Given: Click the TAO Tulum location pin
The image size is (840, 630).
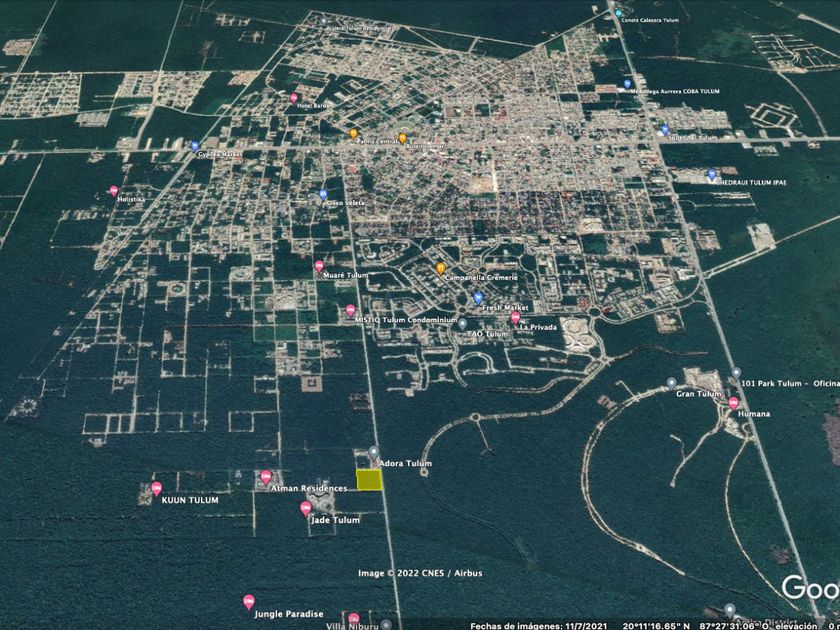Looking at the screenshot, I should tap(462, 323).
